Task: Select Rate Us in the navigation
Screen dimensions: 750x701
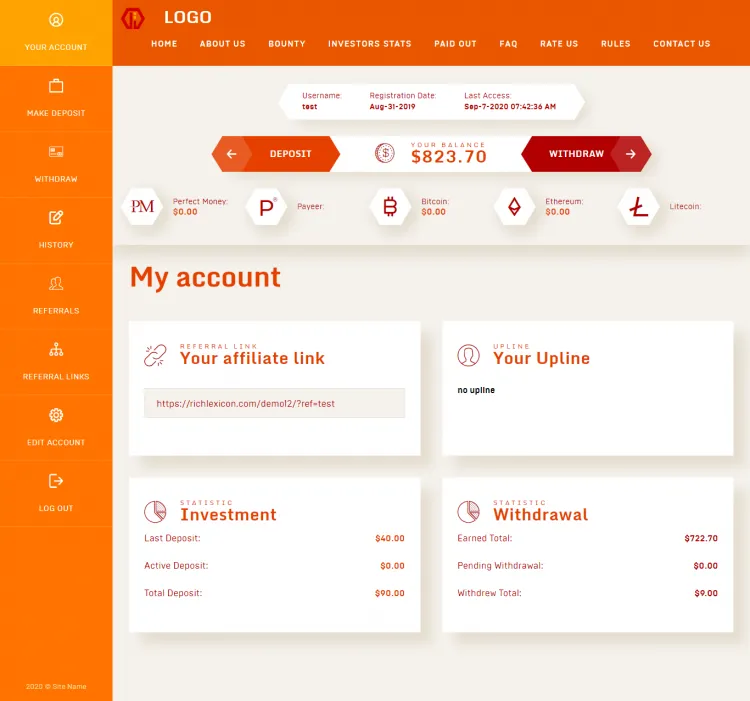Action: [x=559, y=44]
